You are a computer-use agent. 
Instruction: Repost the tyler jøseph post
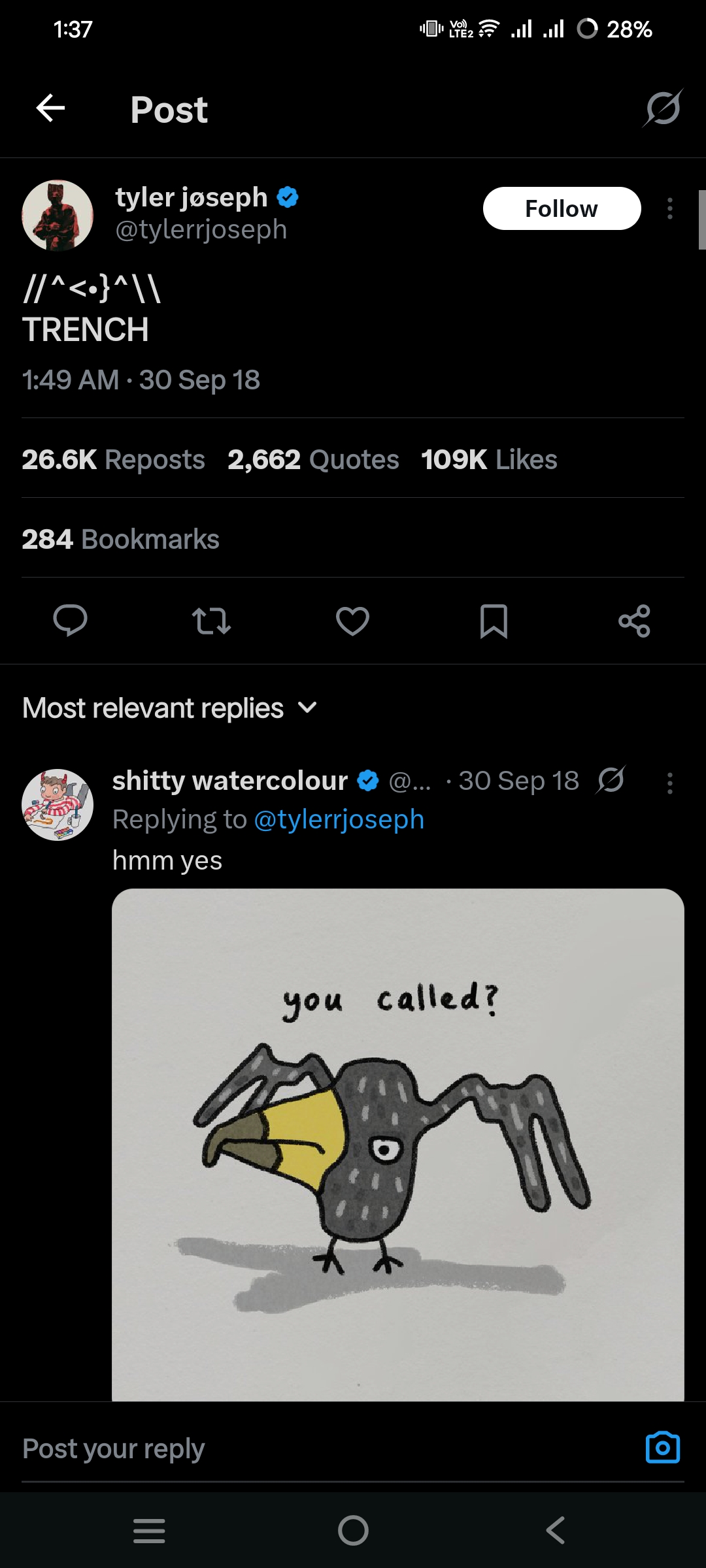[211, 620]
